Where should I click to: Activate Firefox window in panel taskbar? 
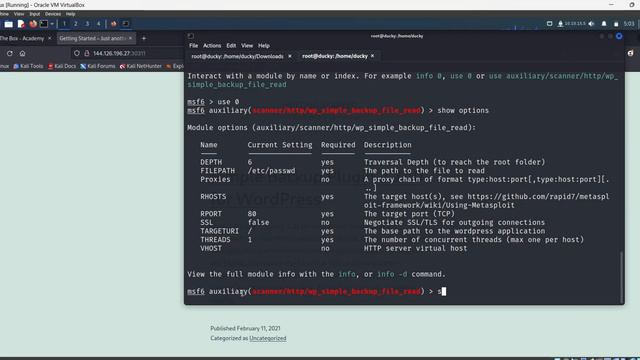(x=113, y=24)
